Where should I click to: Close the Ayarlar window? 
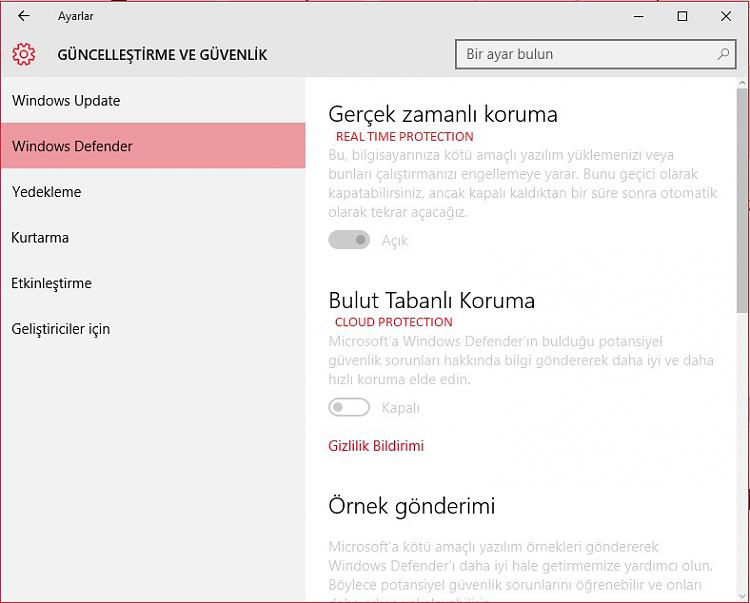point(726,16)
